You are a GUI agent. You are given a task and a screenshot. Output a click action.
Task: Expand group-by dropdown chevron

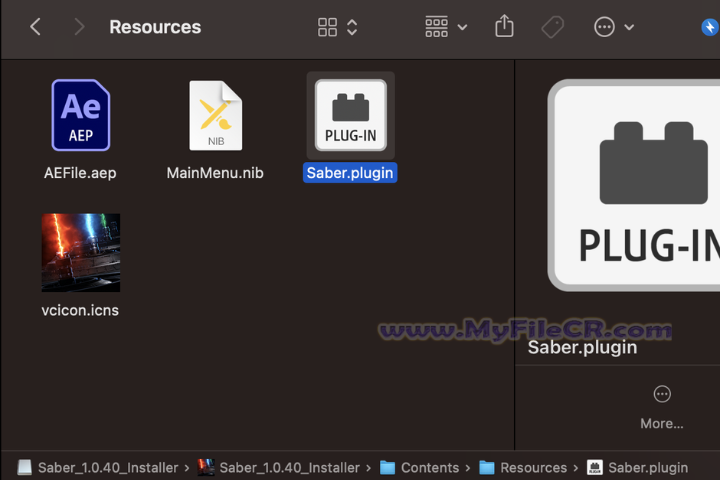[462, 28]
